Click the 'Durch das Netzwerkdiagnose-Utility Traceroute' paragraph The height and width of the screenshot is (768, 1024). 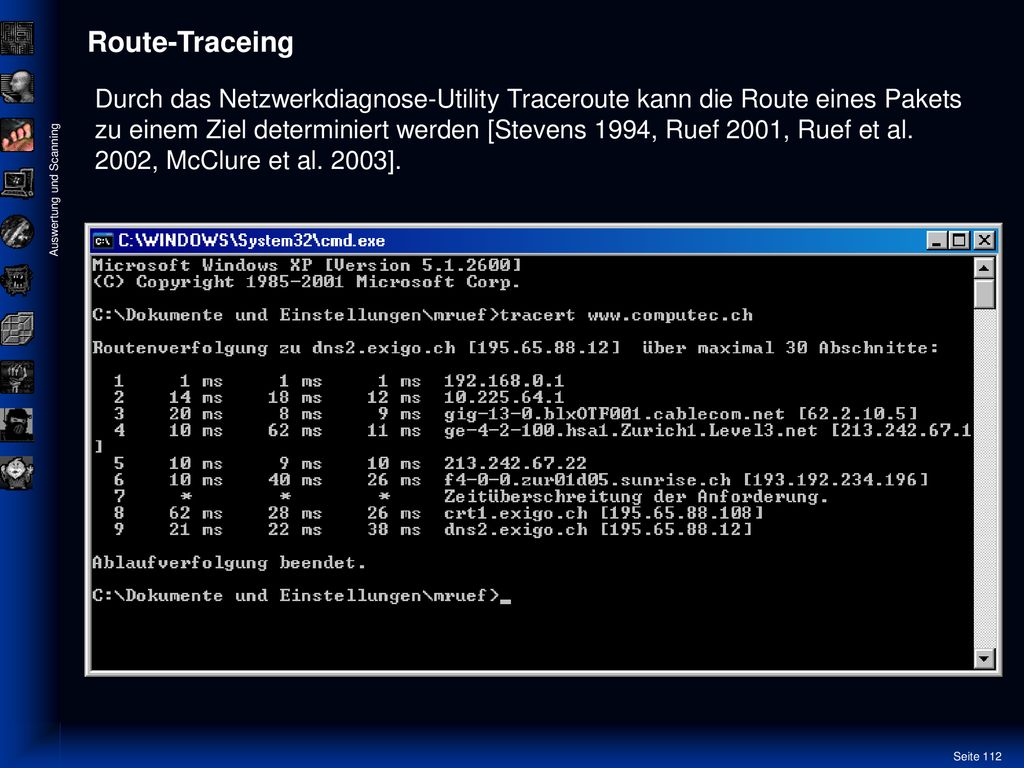(x=528, y=129)
